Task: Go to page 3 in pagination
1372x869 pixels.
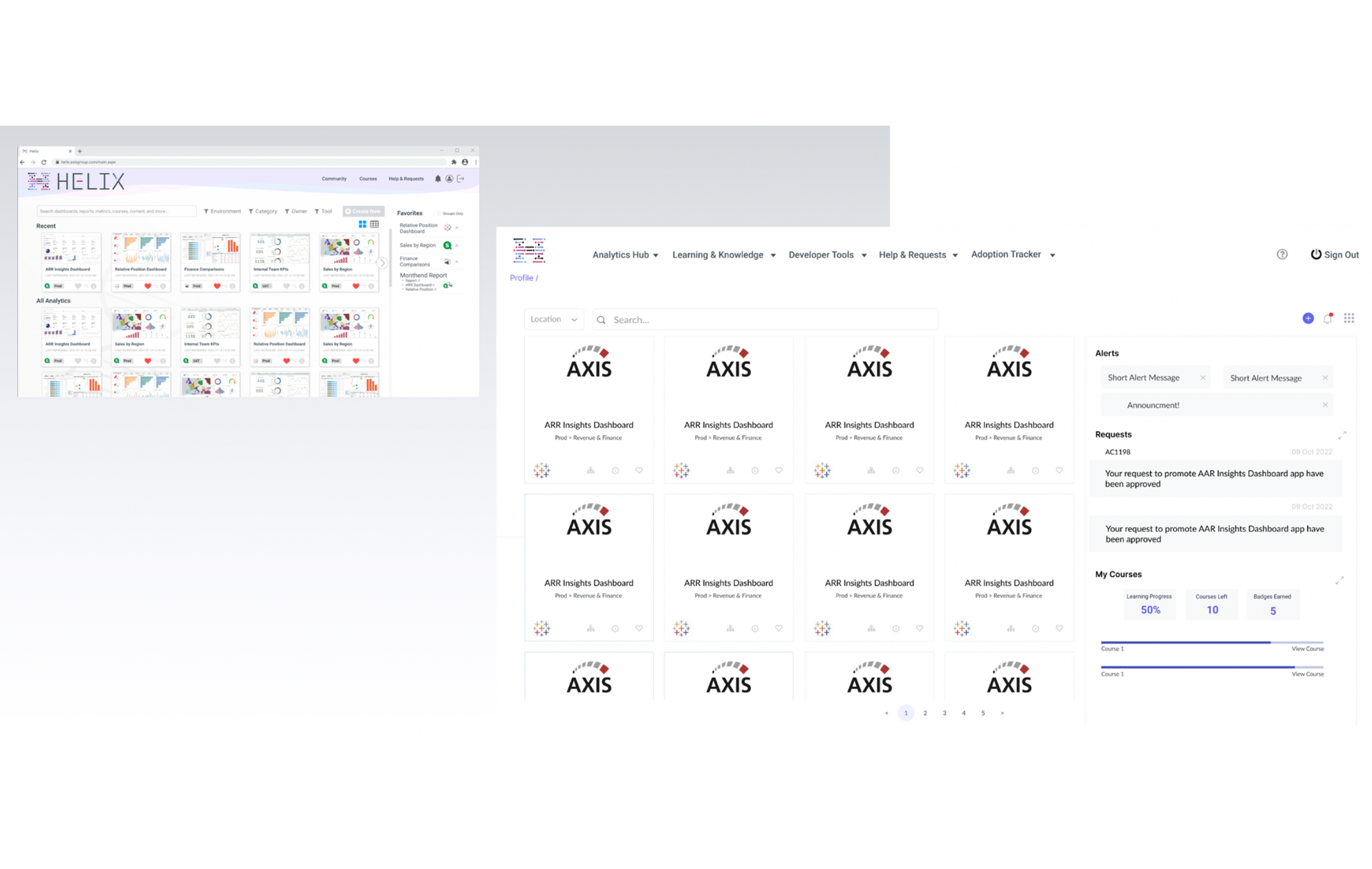Action: click(944, 713)
